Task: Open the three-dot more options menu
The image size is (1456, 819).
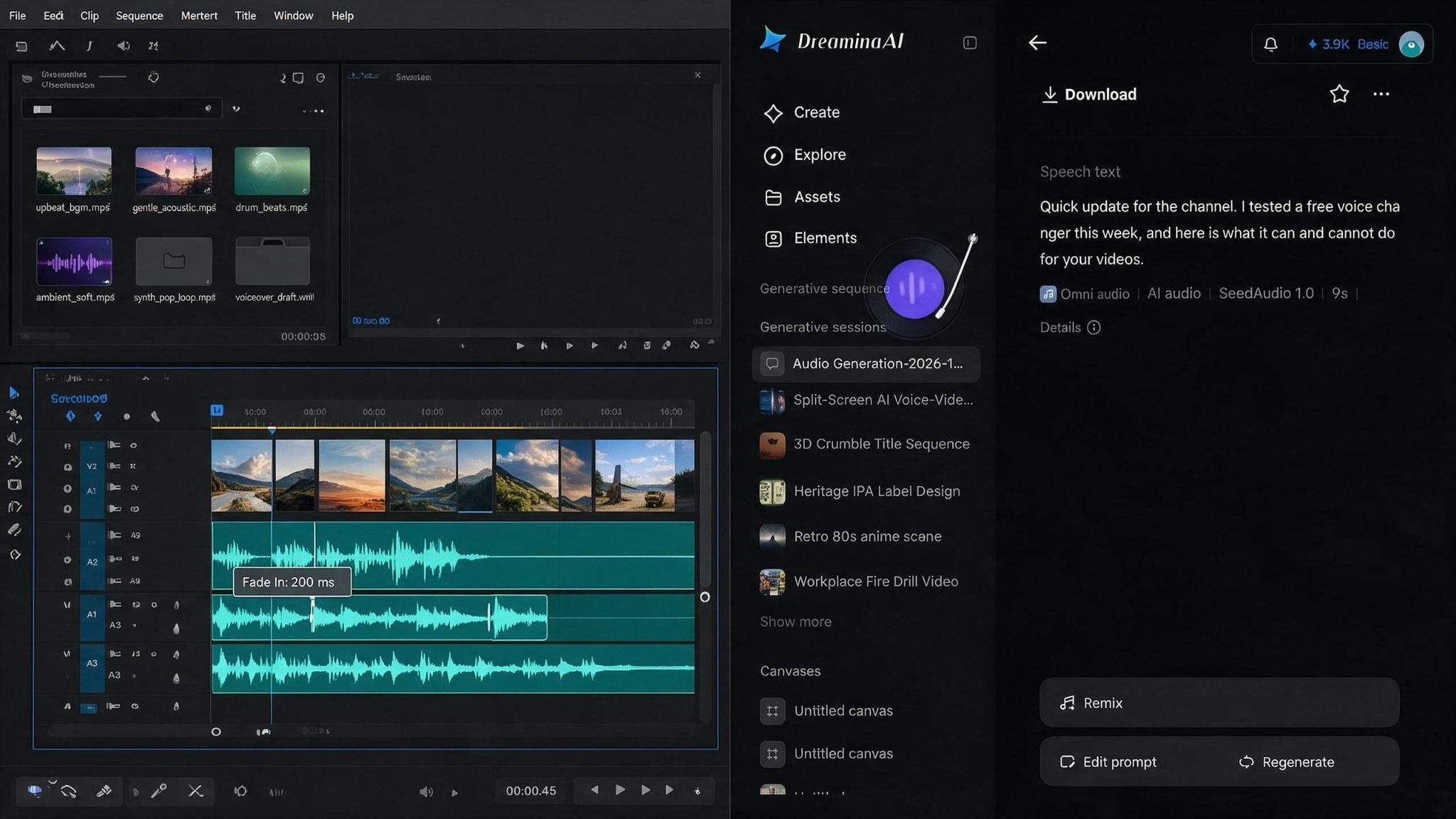Action: (x=1381, y=94)
